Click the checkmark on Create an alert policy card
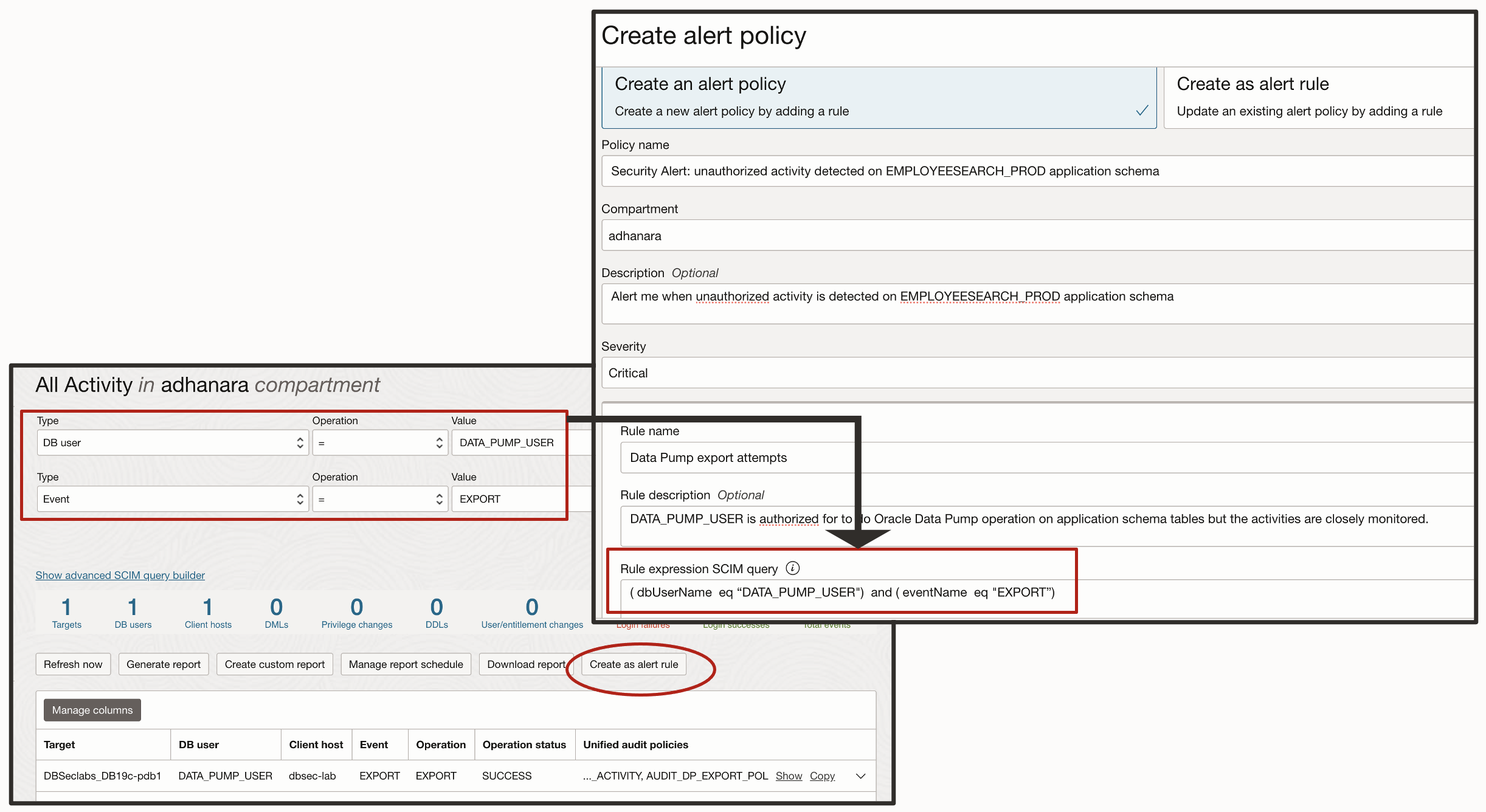Viewport: 1486px width, 812px height. (1142, 111)
